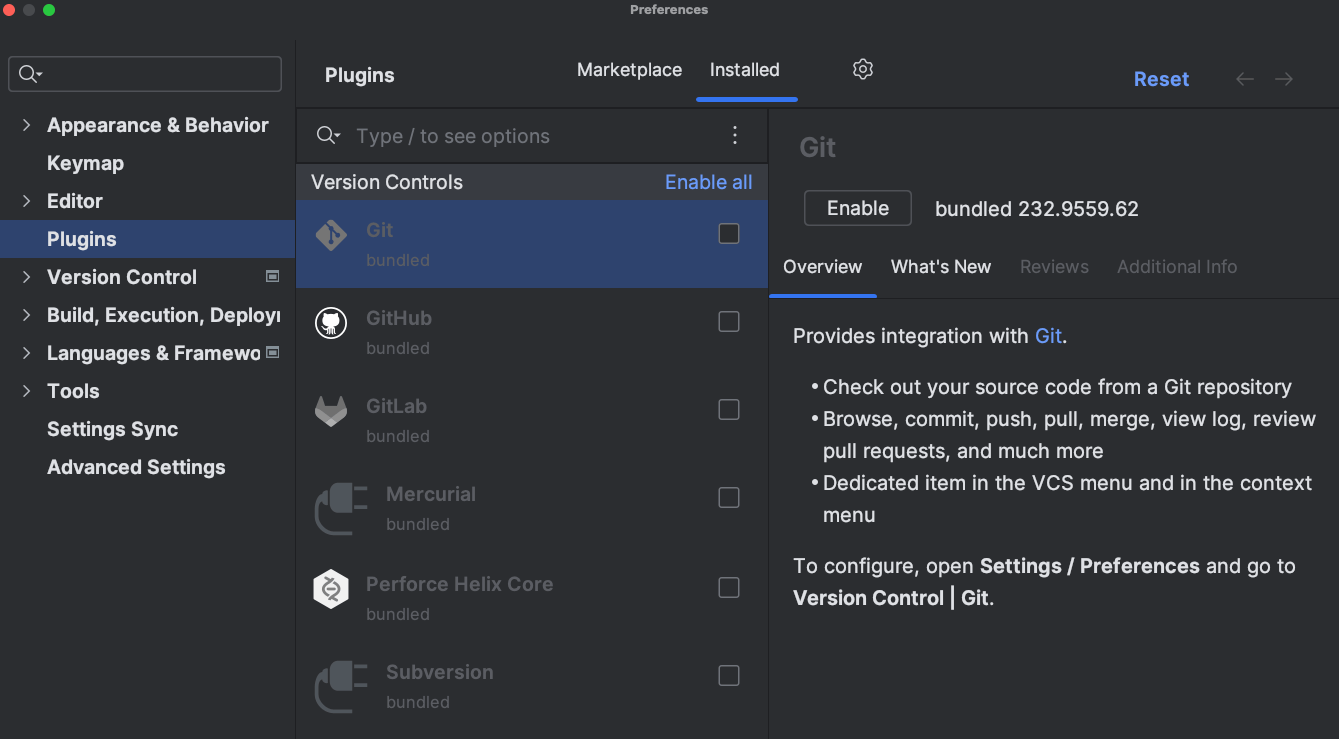Enable the GitHub plugin checkbox
This screenshot has height=739, width=1339.
728,321
